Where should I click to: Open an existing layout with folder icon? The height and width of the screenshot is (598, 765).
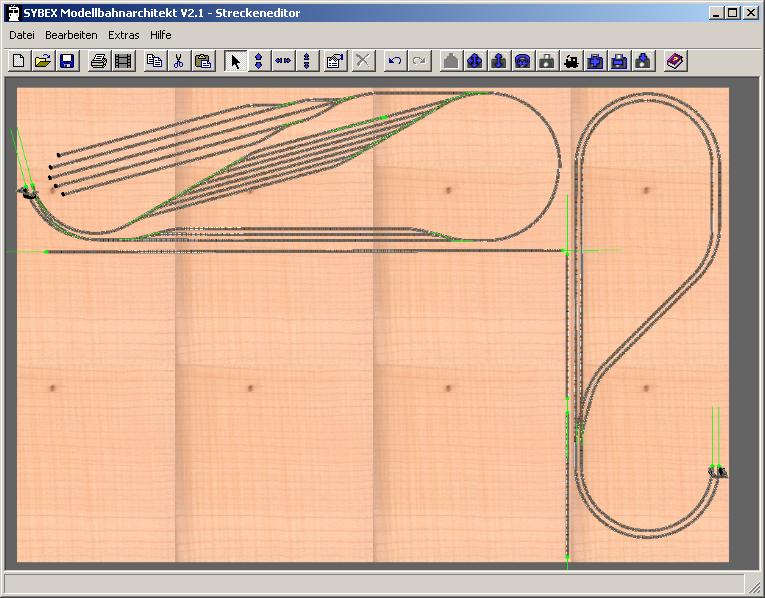click(42, 61)
